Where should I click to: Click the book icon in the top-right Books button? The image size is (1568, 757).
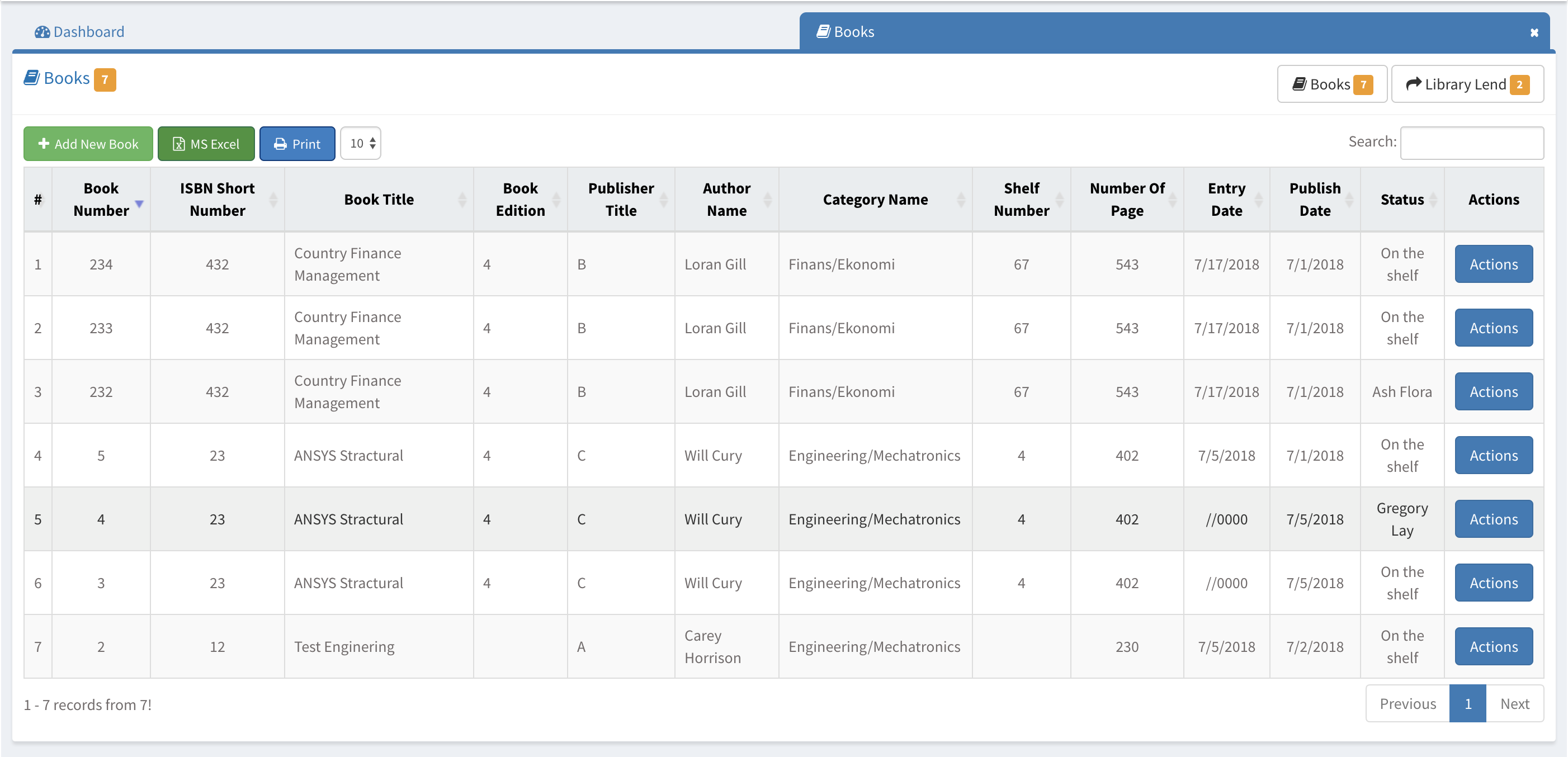point(1299,84)
